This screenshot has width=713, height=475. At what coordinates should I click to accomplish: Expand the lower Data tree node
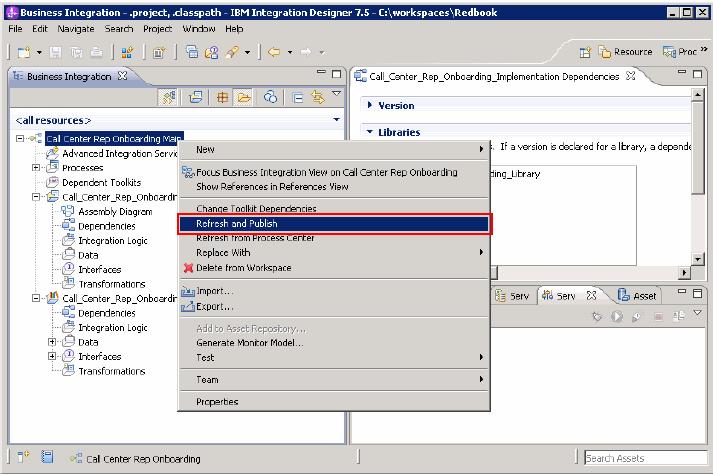click(x=52, y=341)
